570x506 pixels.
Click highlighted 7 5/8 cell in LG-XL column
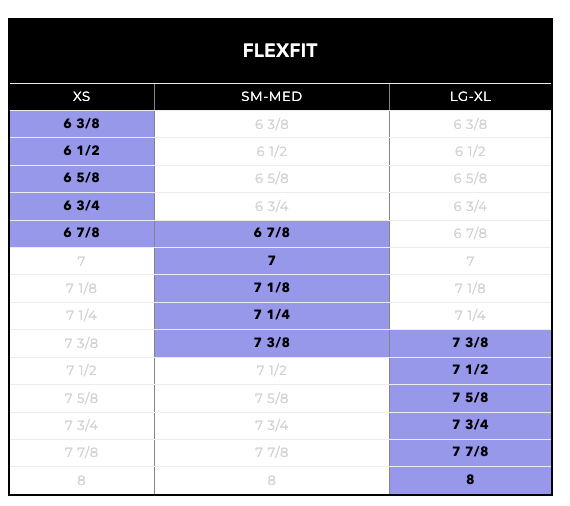tap(470, 398)
